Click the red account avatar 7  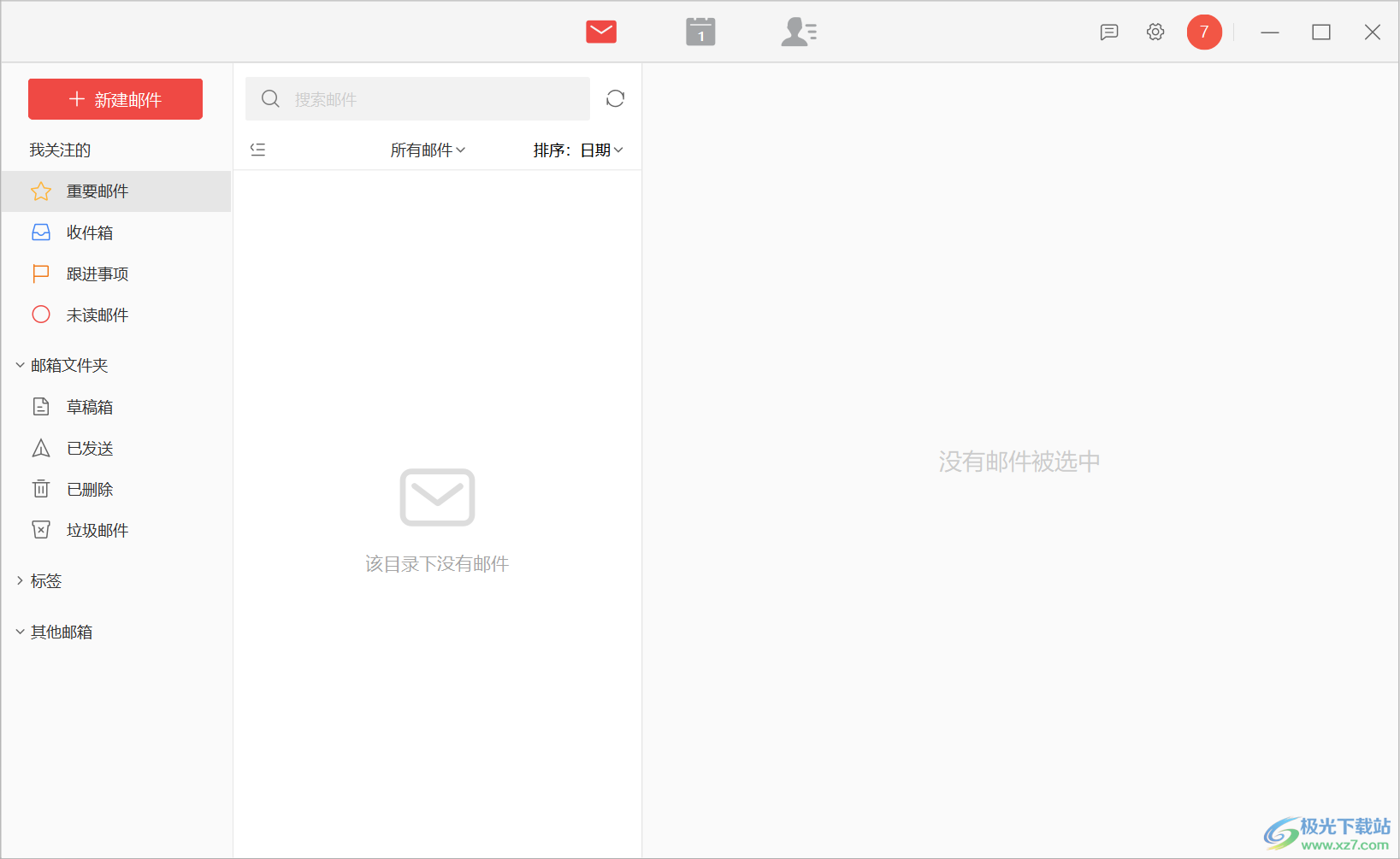pyautogui.click(x=1204, y=32)
